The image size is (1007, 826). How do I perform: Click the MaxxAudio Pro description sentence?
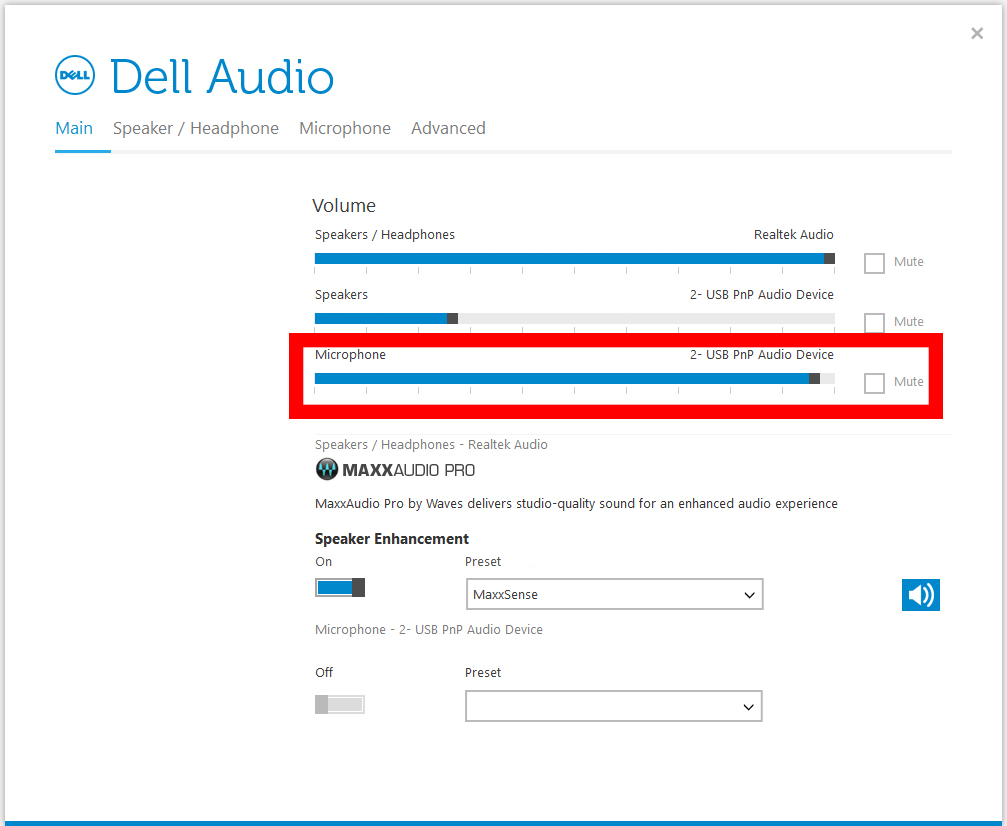pos(576,504)
